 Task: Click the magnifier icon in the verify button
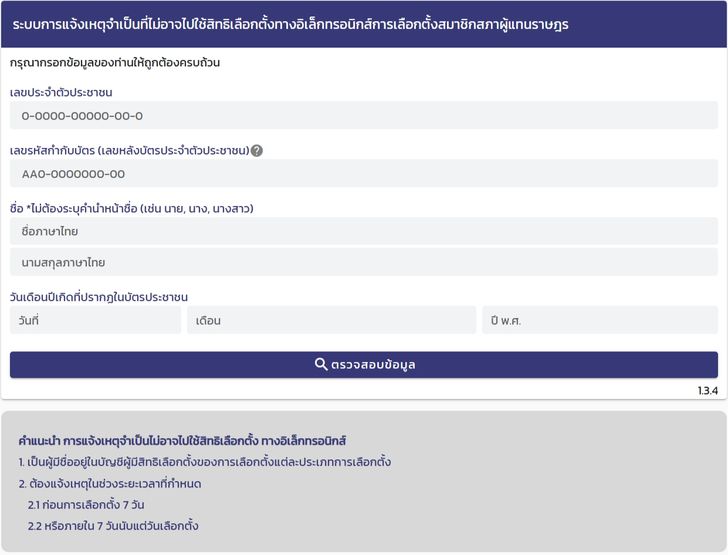[x=321, y=365]
